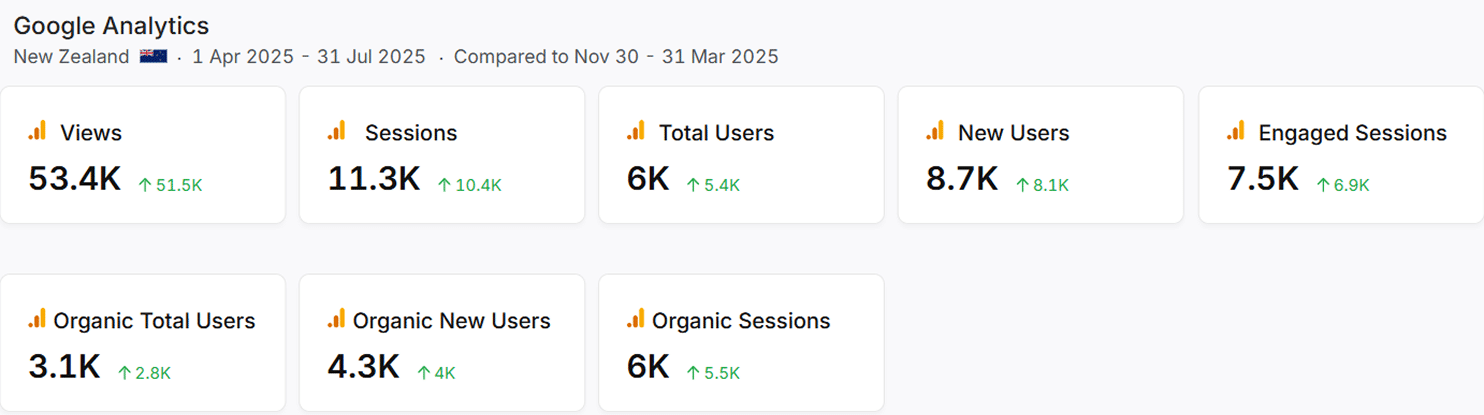The image size is (1484, 415).
Task: Click the icon beside Organic Total Users
Action: (37, 319)
